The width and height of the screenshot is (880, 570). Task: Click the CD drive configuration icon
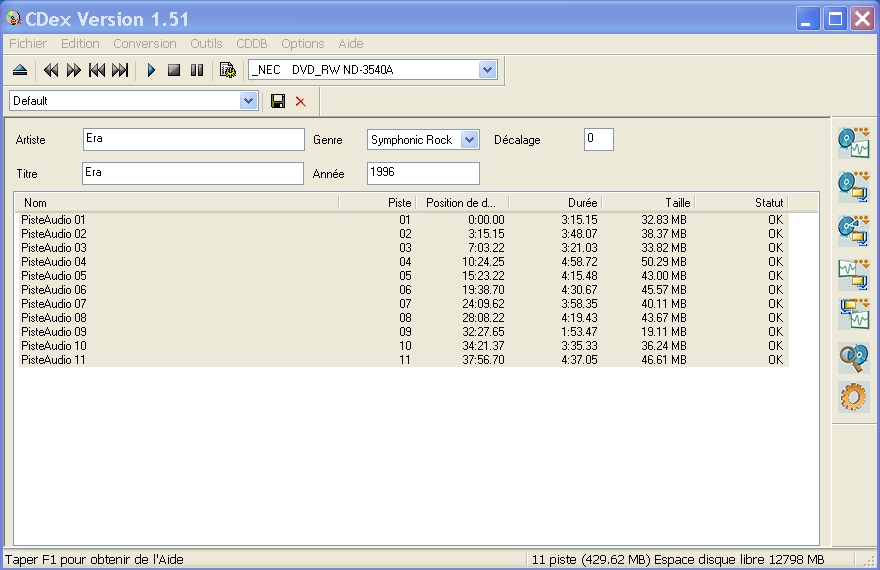(x=227, y=70)
